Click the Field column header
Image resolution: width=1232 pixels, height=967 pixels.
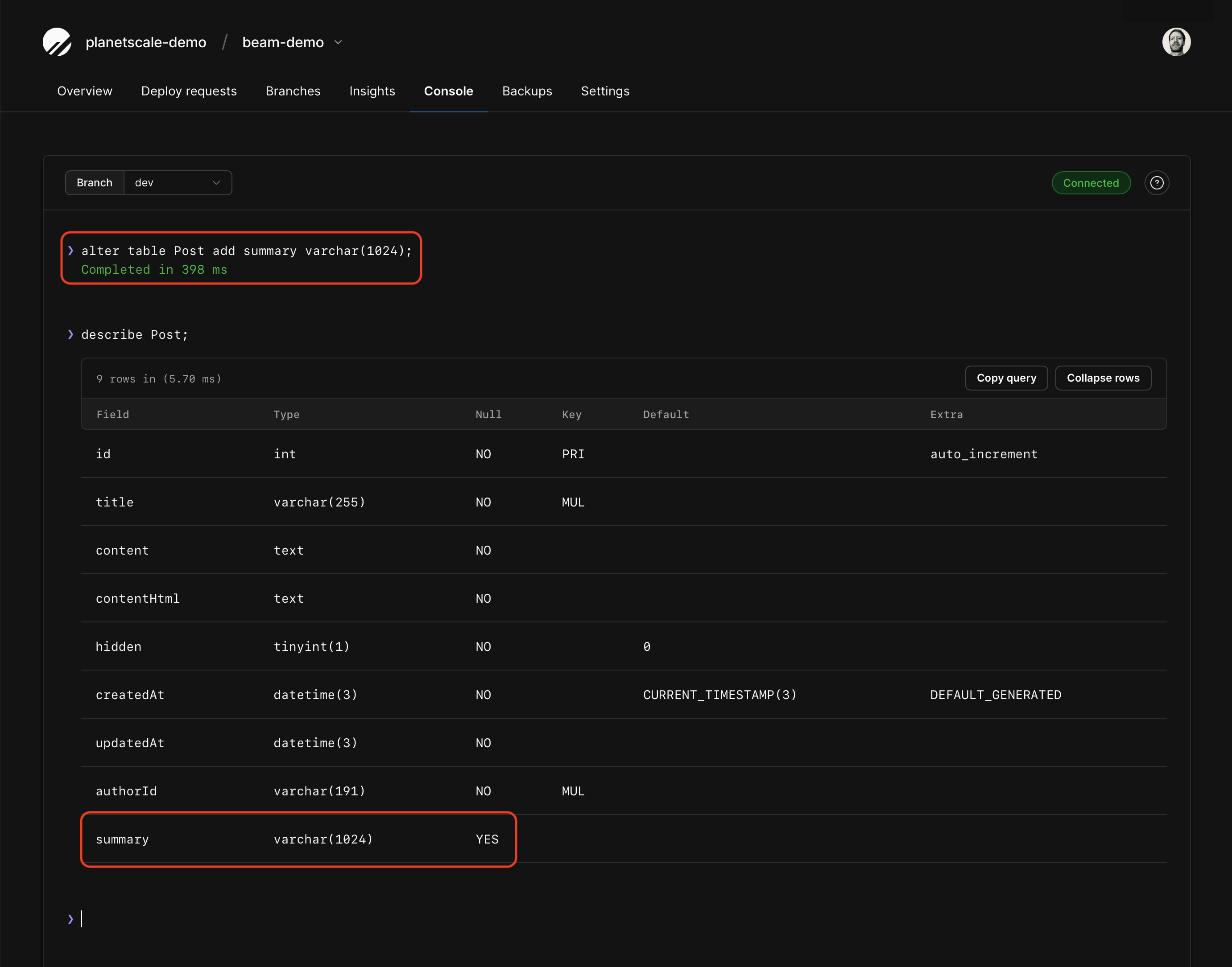click(x=113, y=415)
